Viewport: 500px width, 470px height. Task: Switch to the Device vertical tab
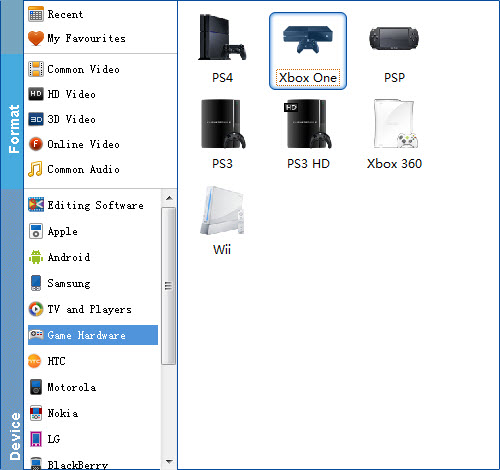[x=12, y=329]
